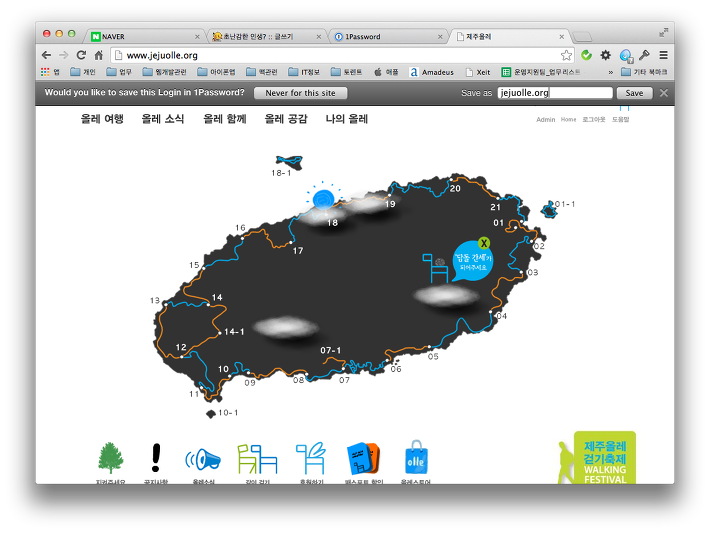Open the 아이폰앱 bookmarks folder
Image resolution: width=710 pixels, height=533 pixels.
[216, 72]
